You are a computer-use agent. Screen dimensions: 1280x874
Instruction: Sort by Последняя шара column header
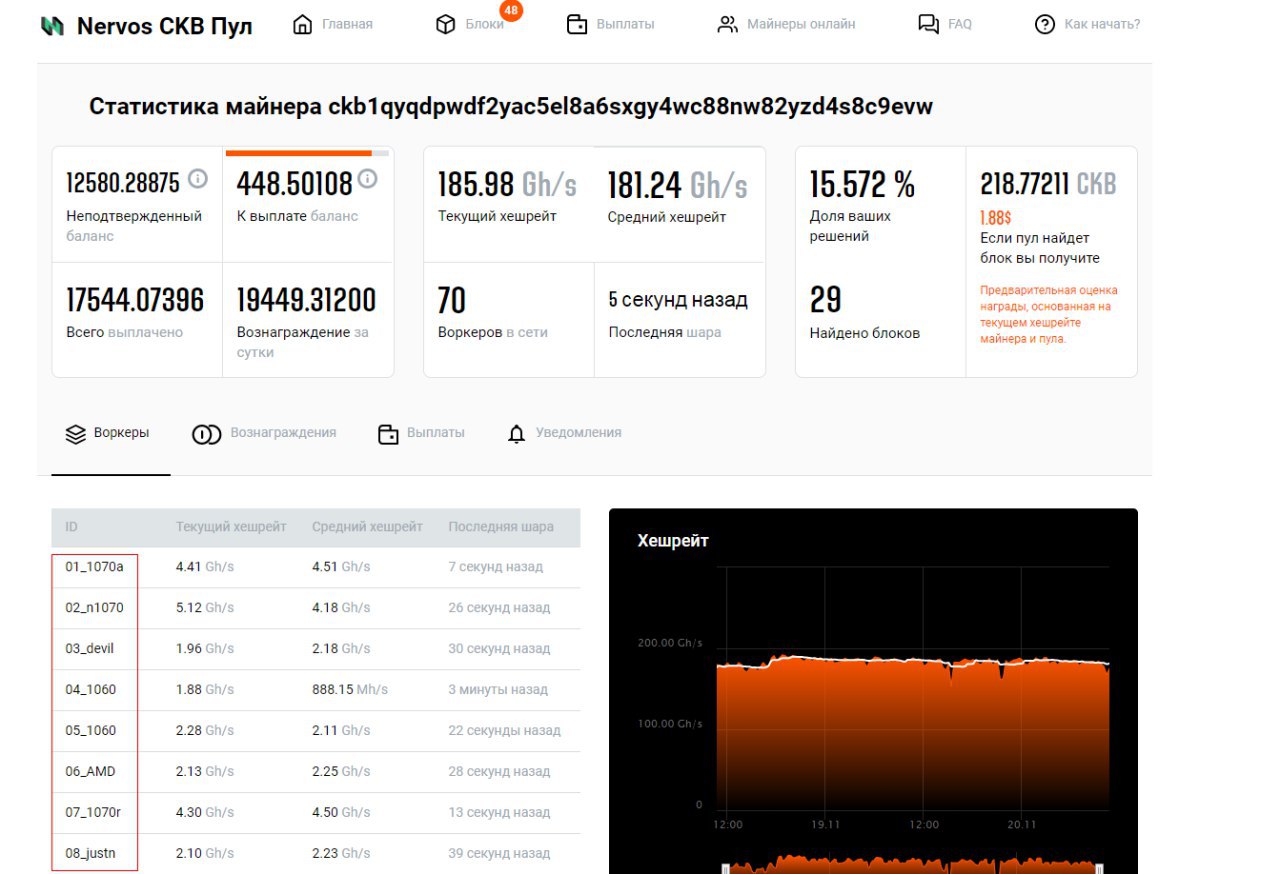pos(500,527)
